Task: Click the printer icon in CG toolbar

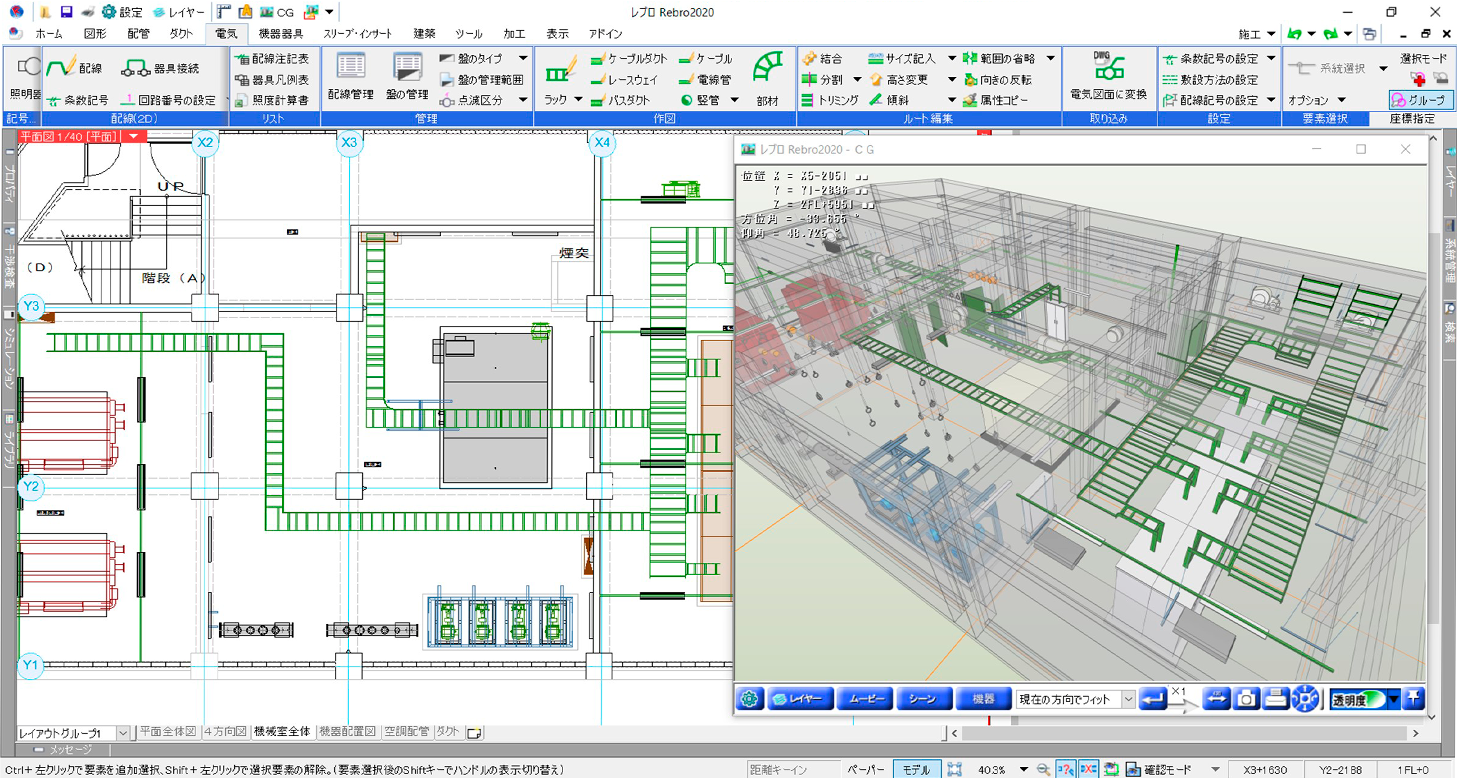Action: (x=1276, y=699)
